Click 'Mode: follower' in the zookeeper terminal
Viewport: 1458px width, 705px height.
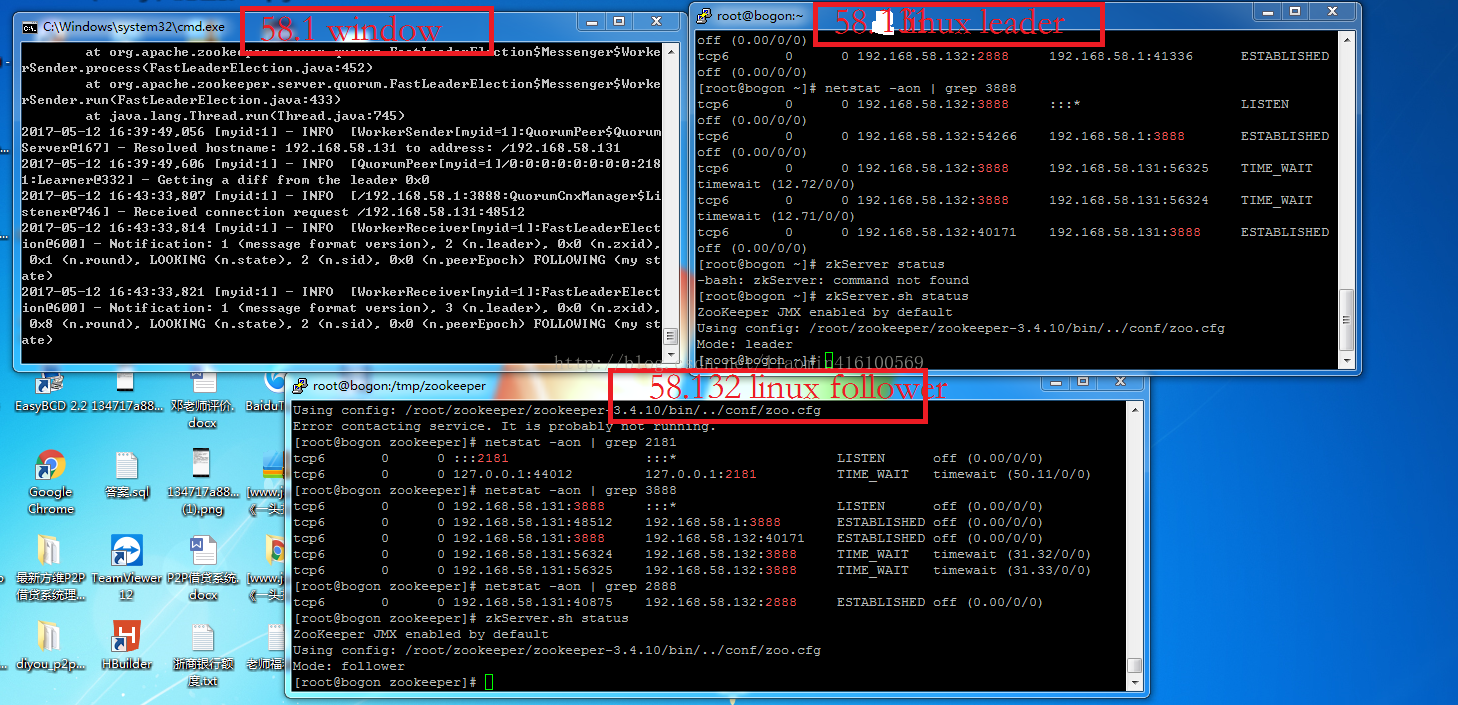click(x=349, y=666)
